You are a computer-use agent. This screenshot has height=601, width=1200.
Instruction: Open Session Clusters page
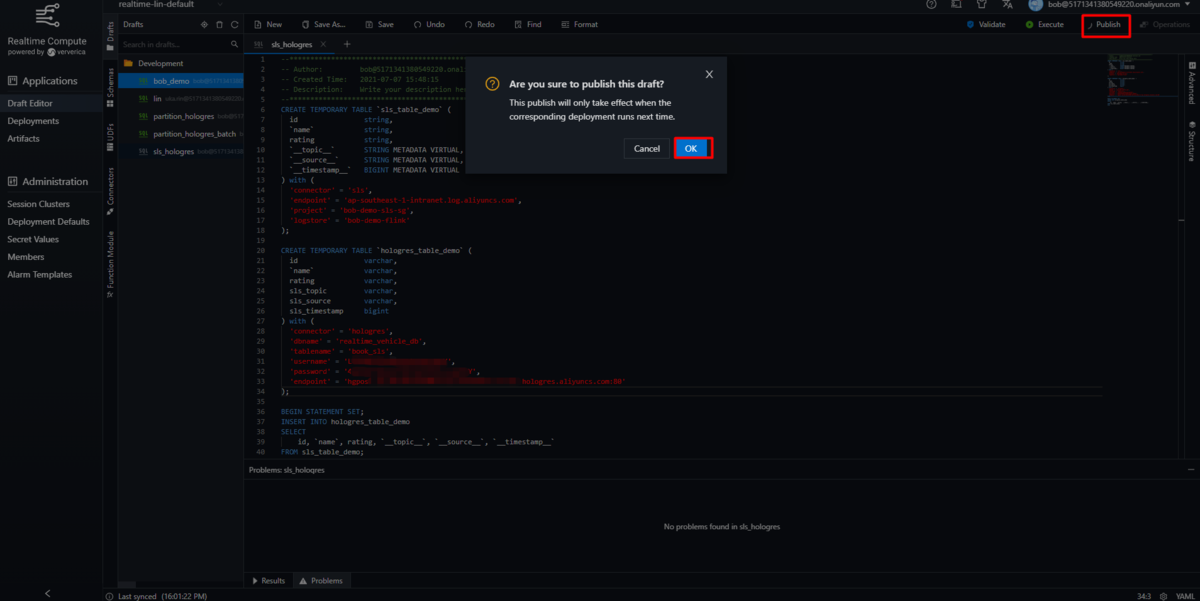pos(38,204)
